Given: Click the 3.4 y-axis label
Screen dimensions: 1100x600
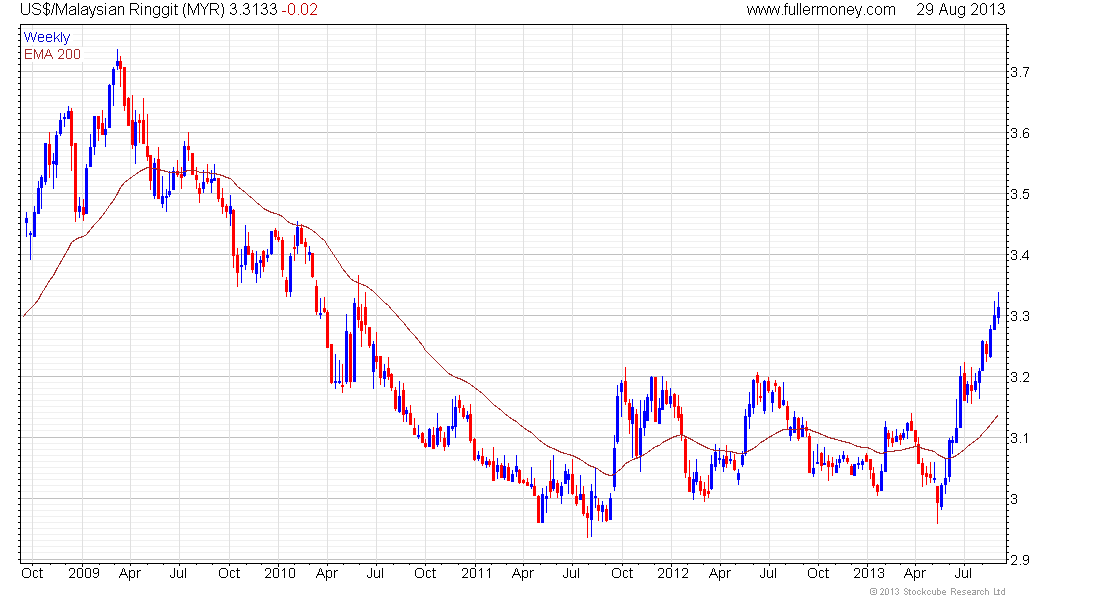Looking at the screenshot, I should click(1019, 255).
